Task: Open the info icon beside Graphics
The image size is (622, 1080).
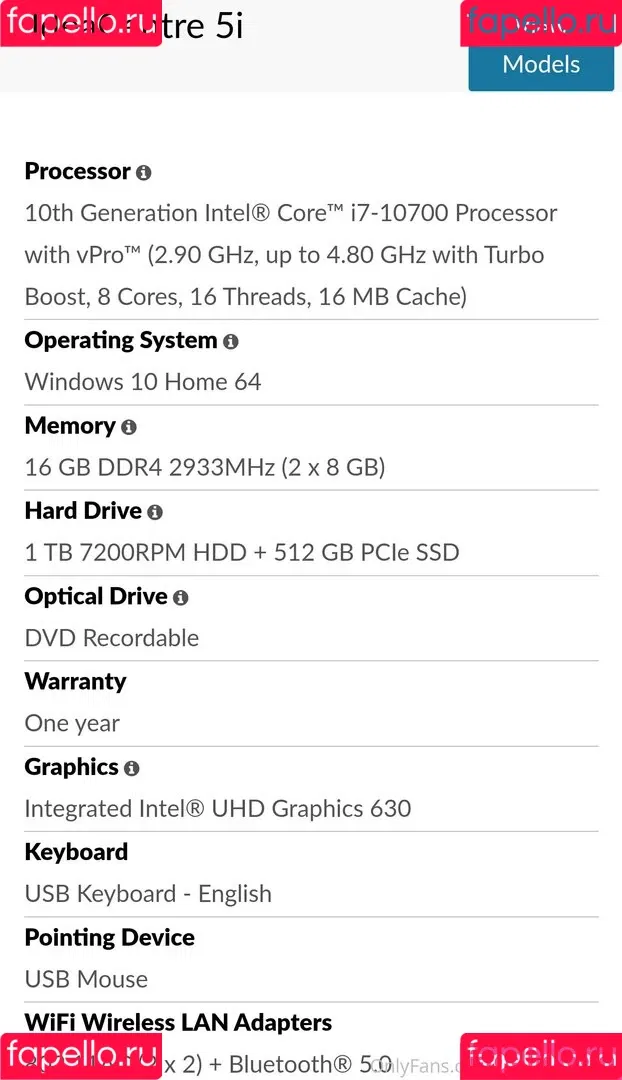Action: pyautogui.click(x=132, y=768)
